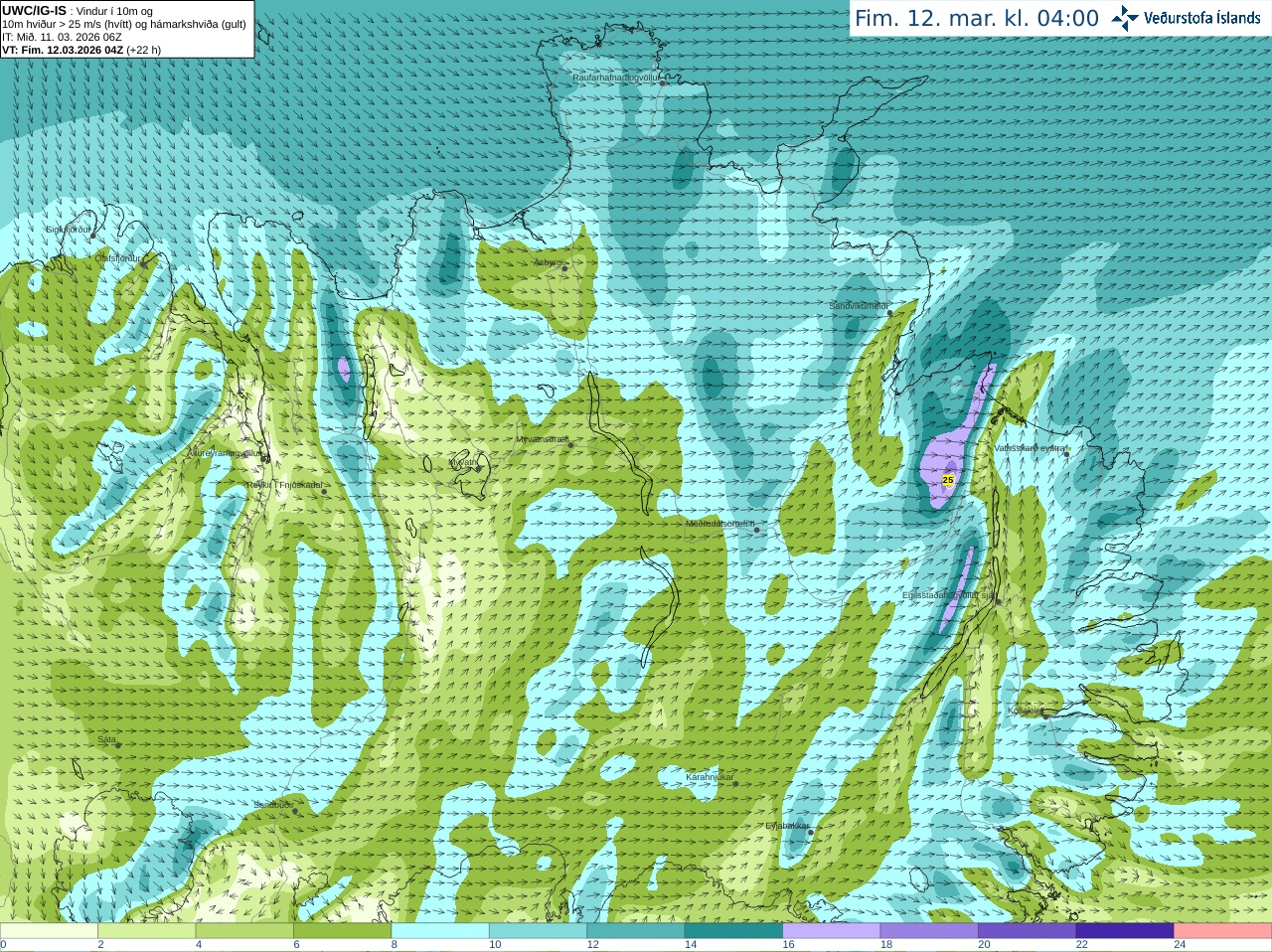The image size is (1272, 952).
Task: Click the 10–12 m/s turquoise legend swatch
Action: (539, 930)
